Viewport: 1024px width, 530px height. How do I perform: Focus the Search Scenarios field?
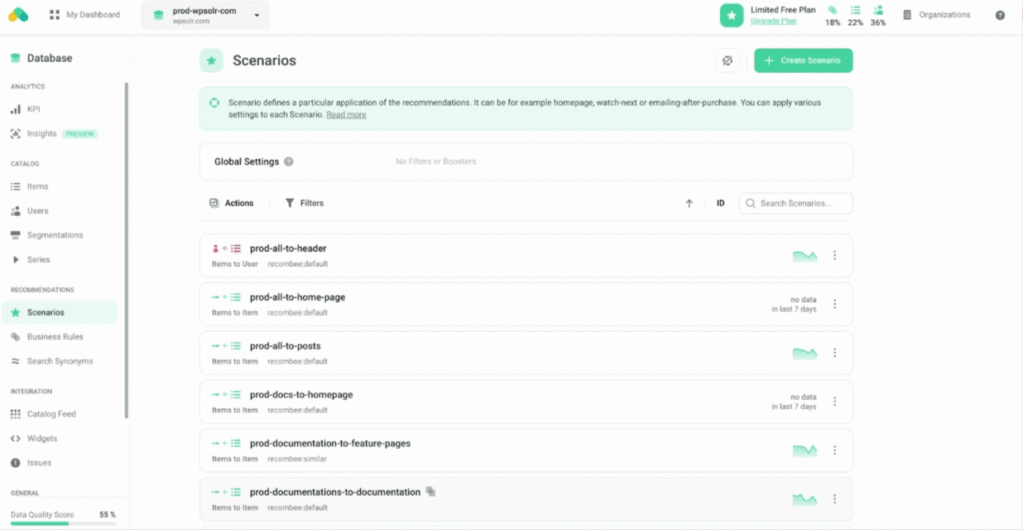795,204
